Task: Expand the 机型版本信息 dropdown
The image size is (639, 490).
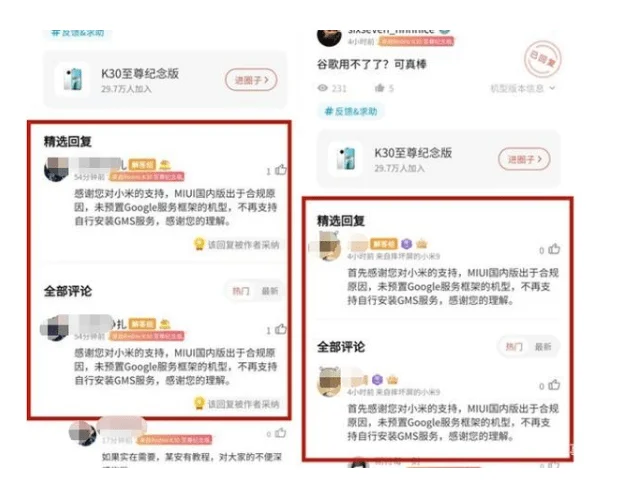Action: pyautogui.click(x=523, y=88)
